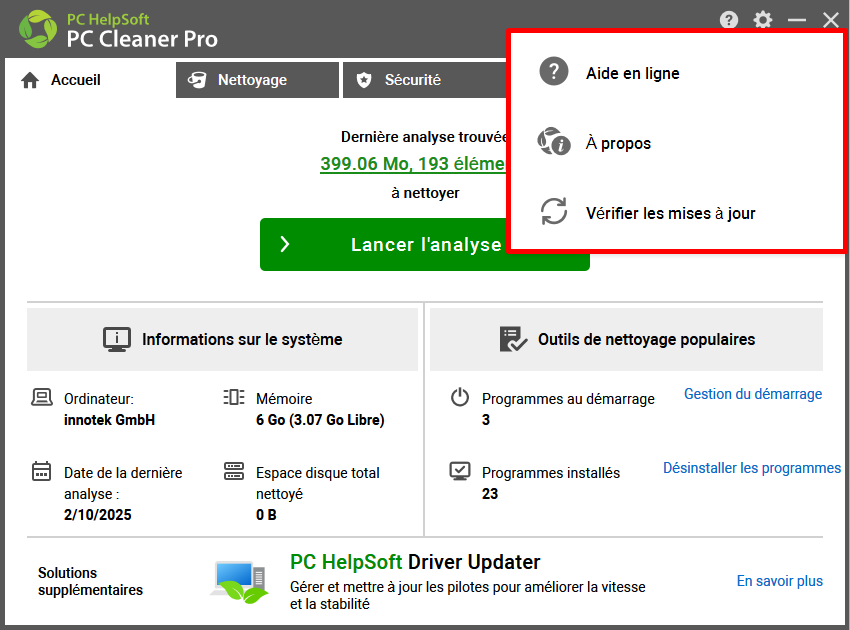Viewport: 850px width, 630px height.
Task: Click the Driver Updater computer image
Action: [239, 582]
